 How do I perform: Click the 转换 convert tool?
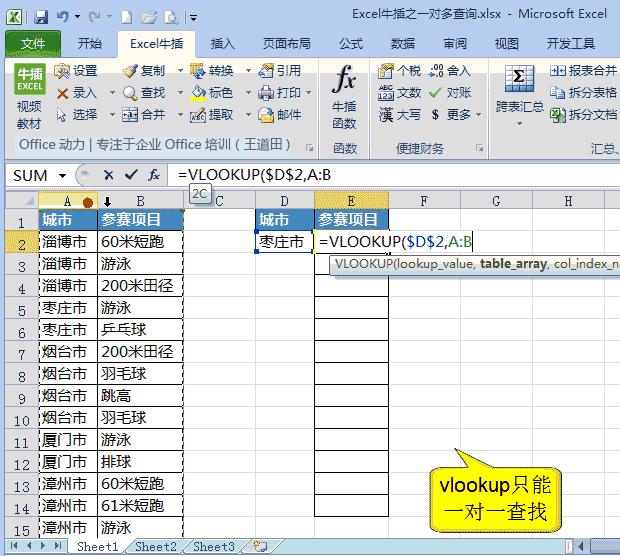click(x=212, y=71)
